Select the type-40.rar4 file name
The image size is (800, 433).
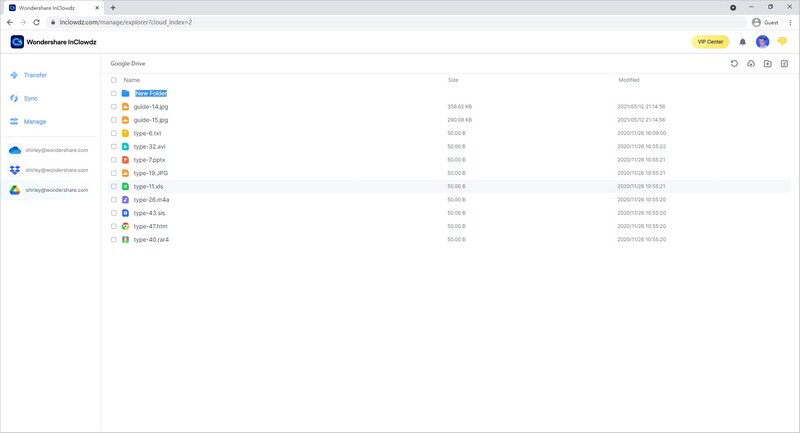[151, 239]
